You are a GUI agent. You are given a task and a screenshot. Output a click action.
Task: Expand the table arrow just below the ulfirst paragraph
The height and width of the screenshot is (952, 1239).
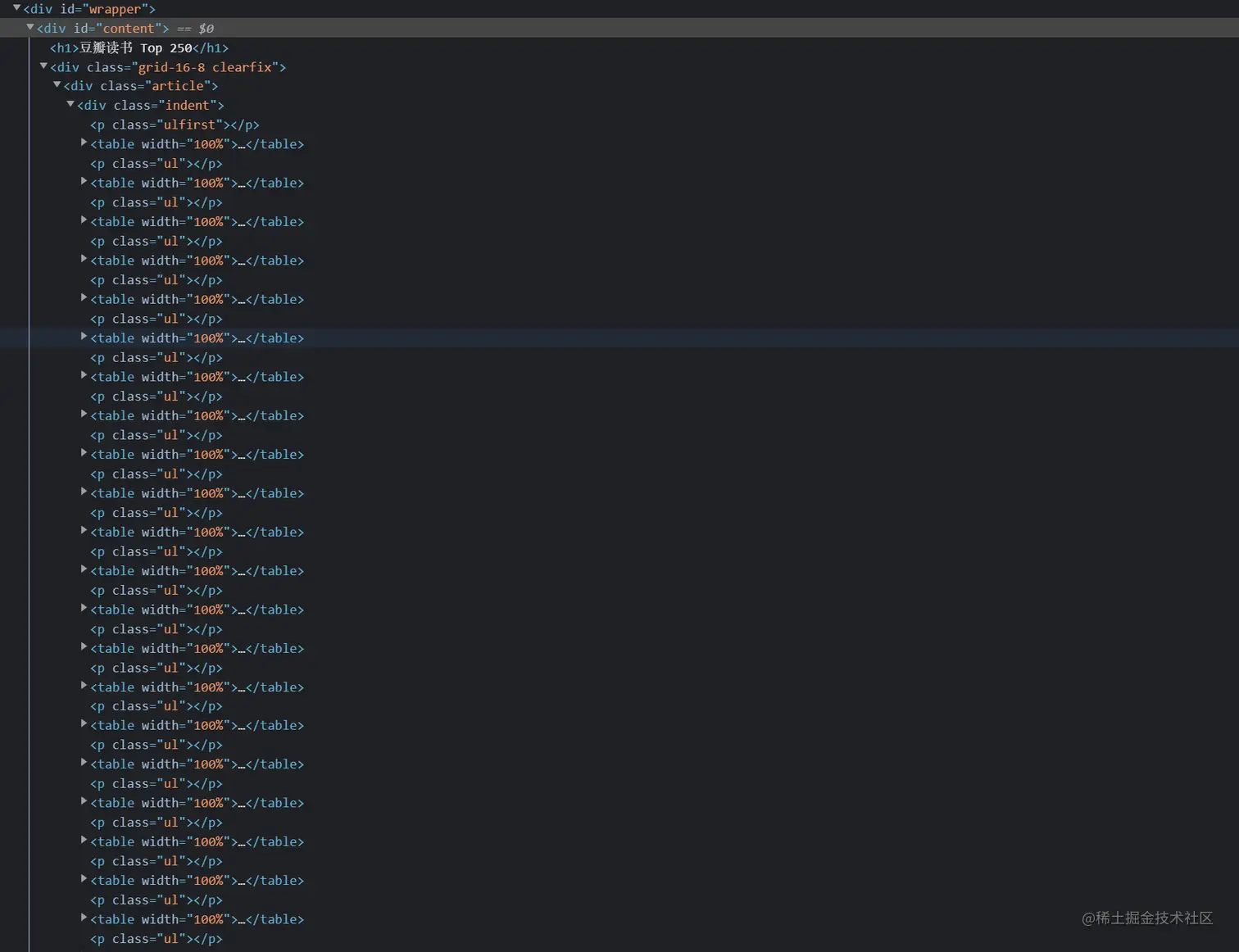[84, 143]
